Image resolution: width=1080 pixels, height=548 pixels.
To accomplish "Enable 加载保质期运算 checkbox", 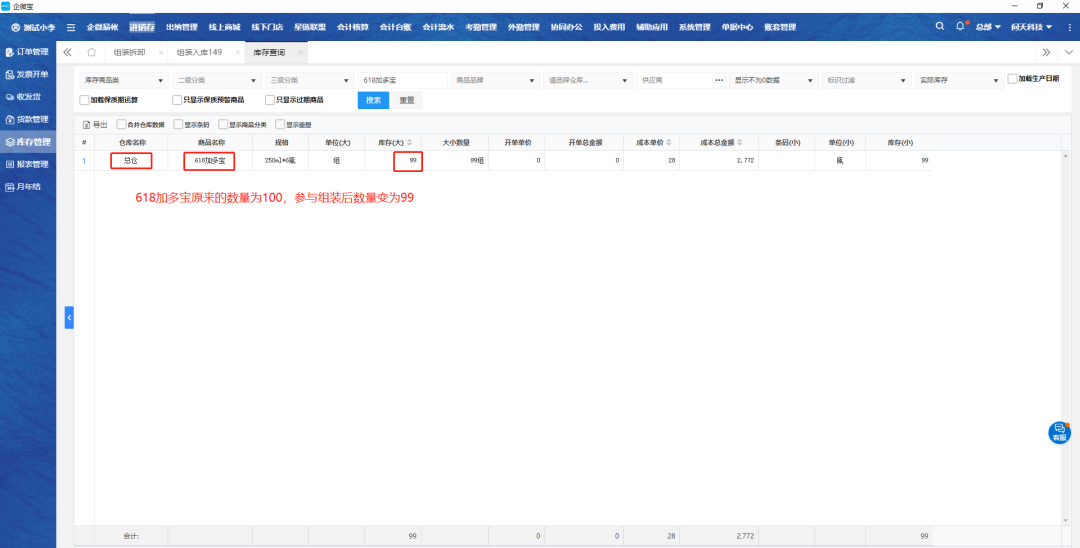I will (84, 100).
